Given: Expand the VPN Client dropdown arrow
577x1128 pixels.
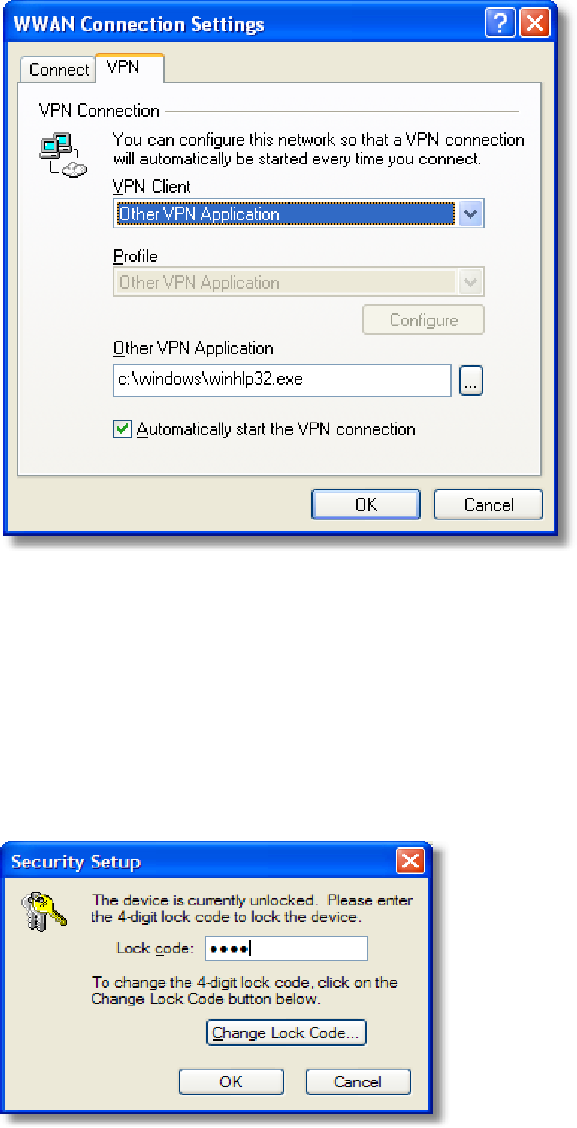Looking at the screenshot, I should point(471,214).
